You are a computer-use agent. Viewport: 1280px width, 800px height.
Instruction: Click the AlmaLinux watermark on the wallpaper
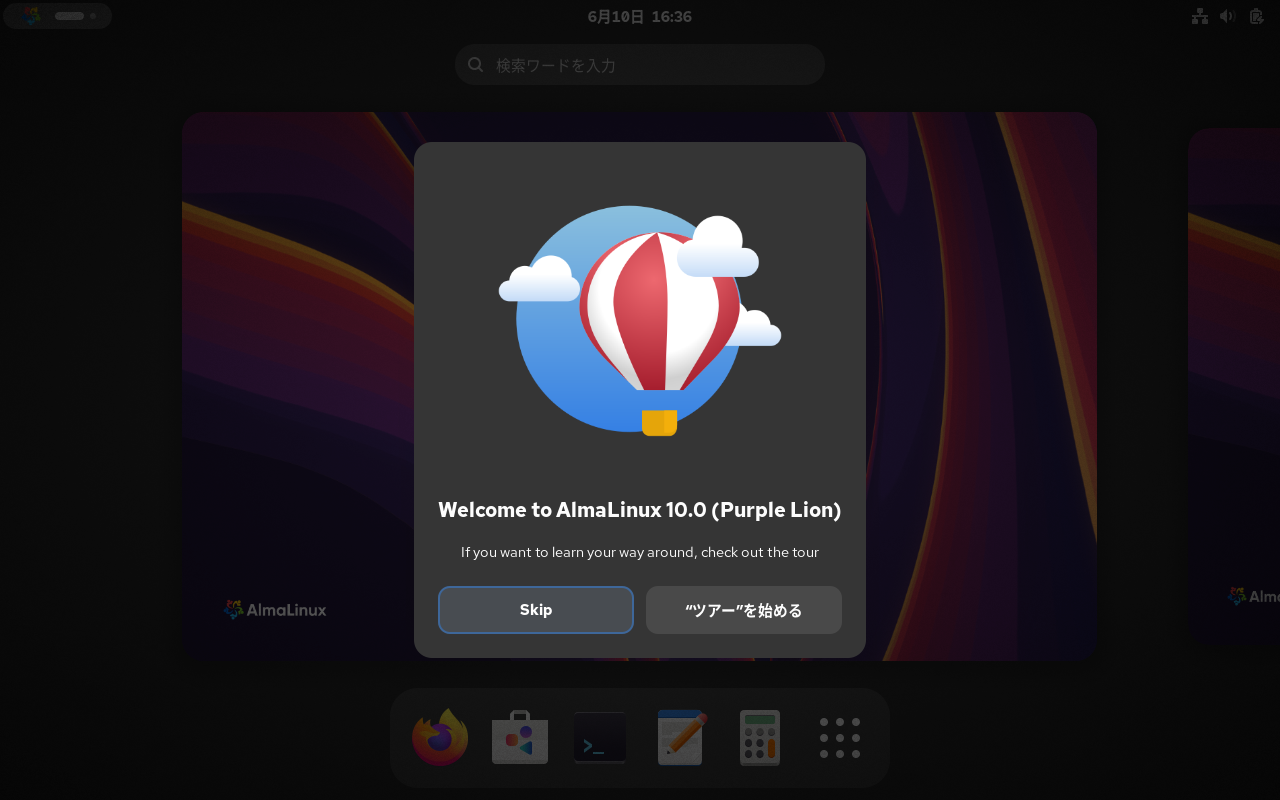276,609
